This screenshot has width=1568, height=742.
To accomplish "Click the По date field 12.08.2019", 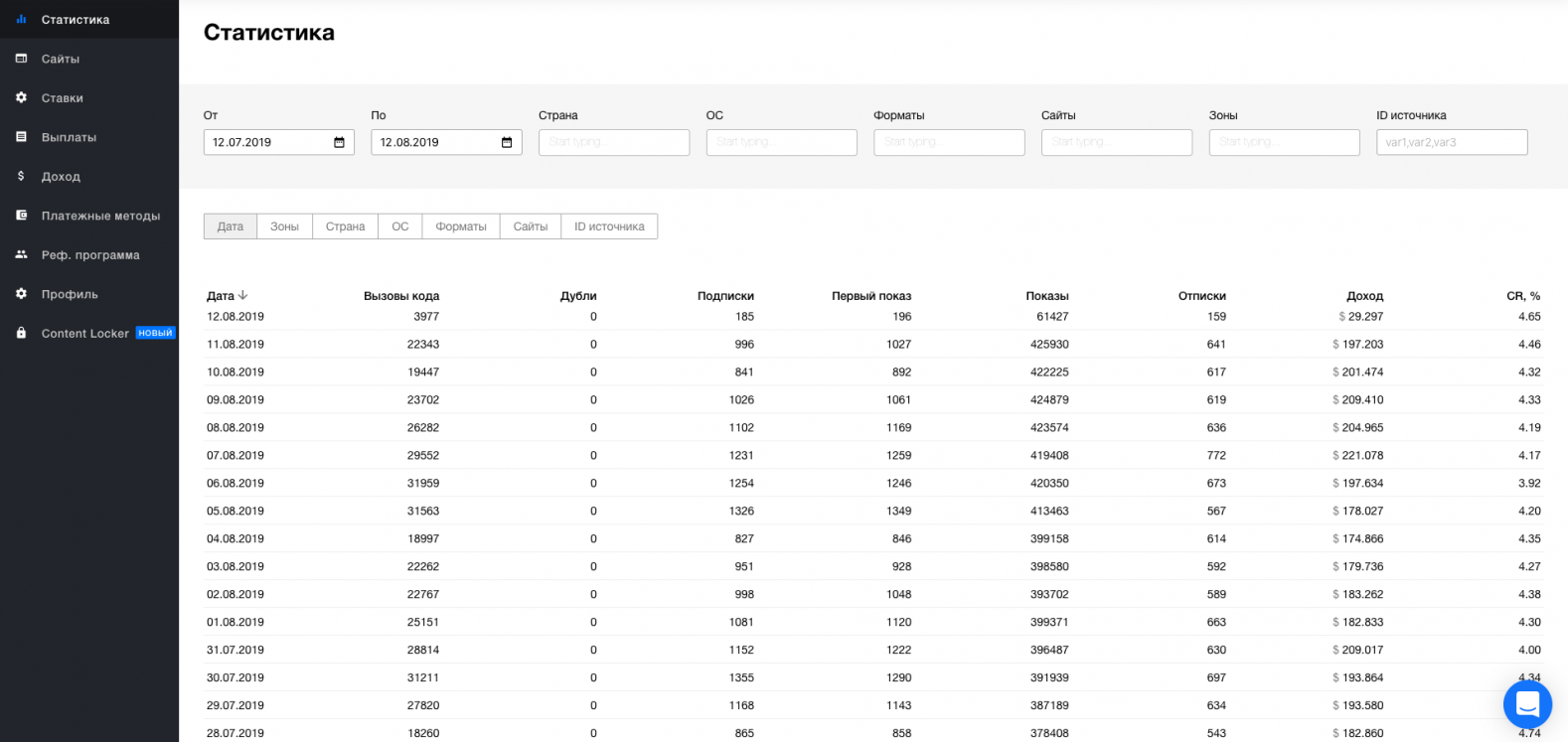I will coord(446,142).
